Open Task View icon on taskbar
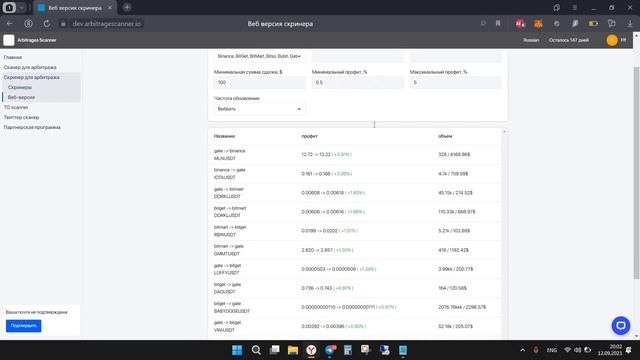Screen dimensions: 640x360 click(x=274, y=350)
